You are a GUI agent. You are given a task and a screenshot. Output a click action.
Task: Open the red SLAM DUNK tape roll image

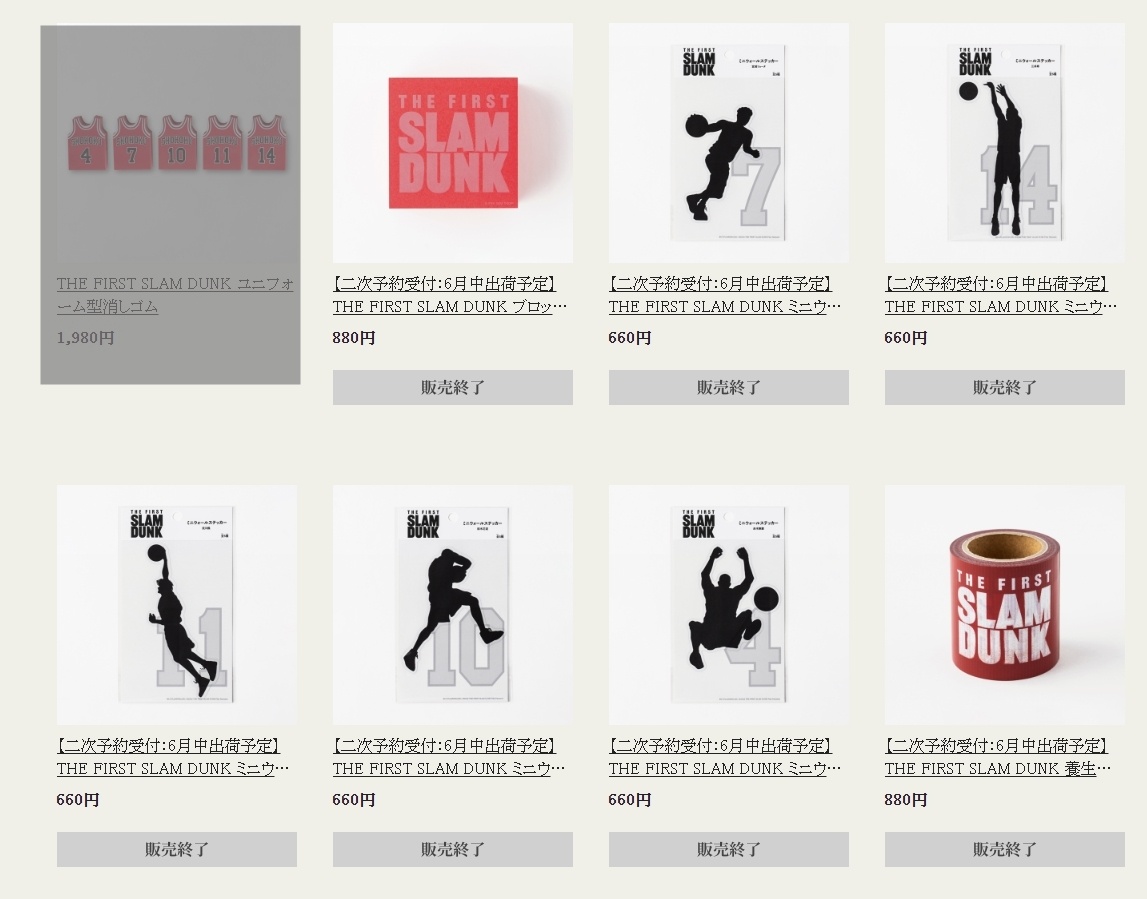point(1004,605)
